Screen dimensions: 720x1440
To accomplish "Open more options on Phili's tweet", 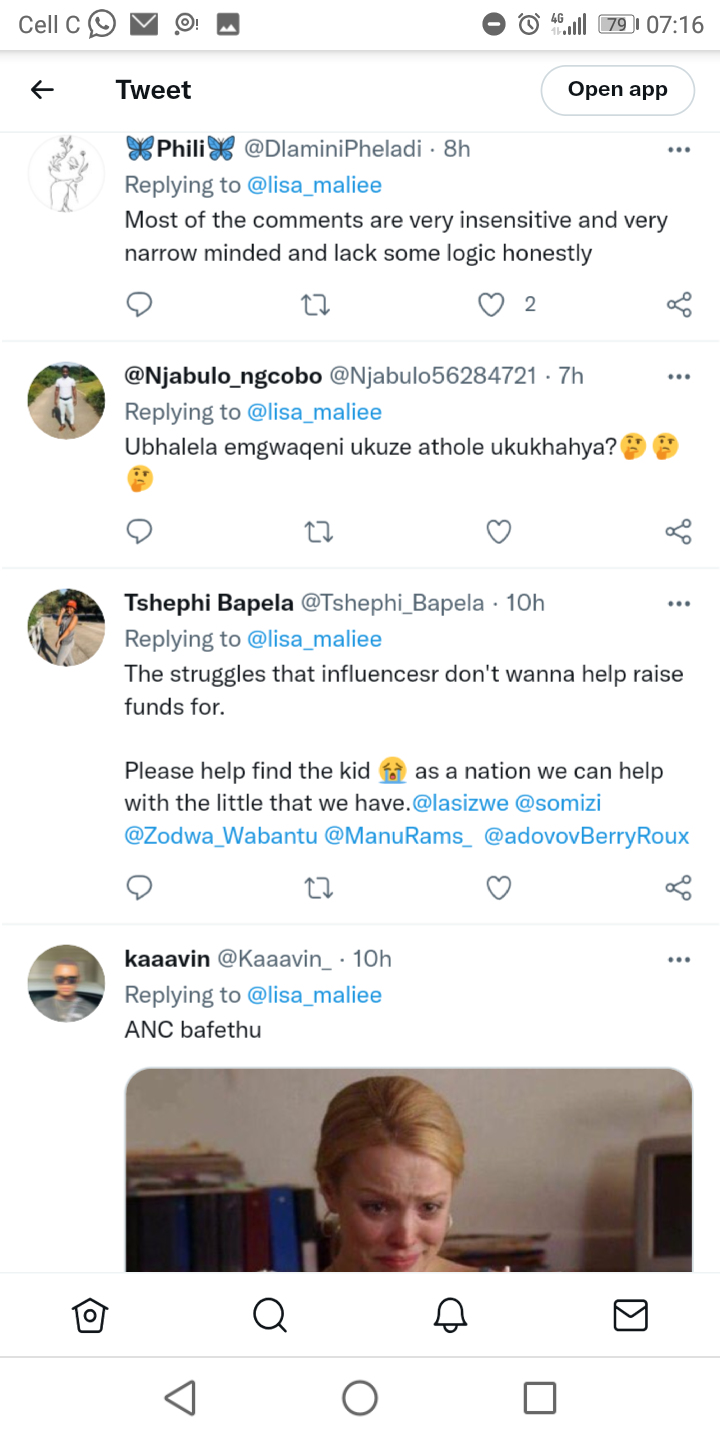I will tap(679, 150).
